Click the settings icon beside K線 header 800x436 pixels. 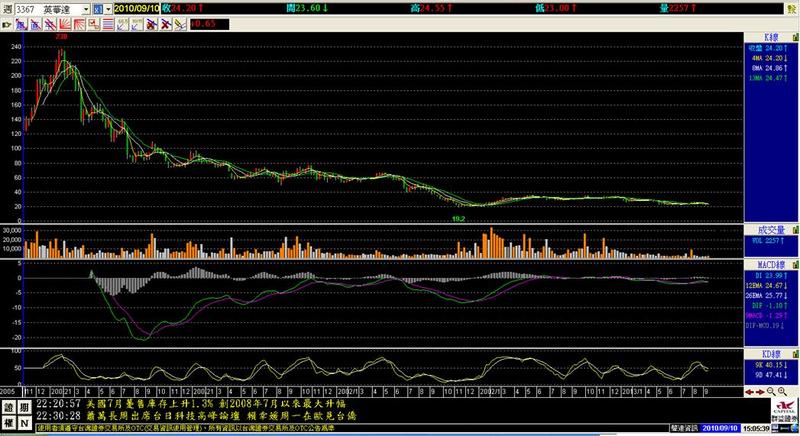tap(795, 37)
